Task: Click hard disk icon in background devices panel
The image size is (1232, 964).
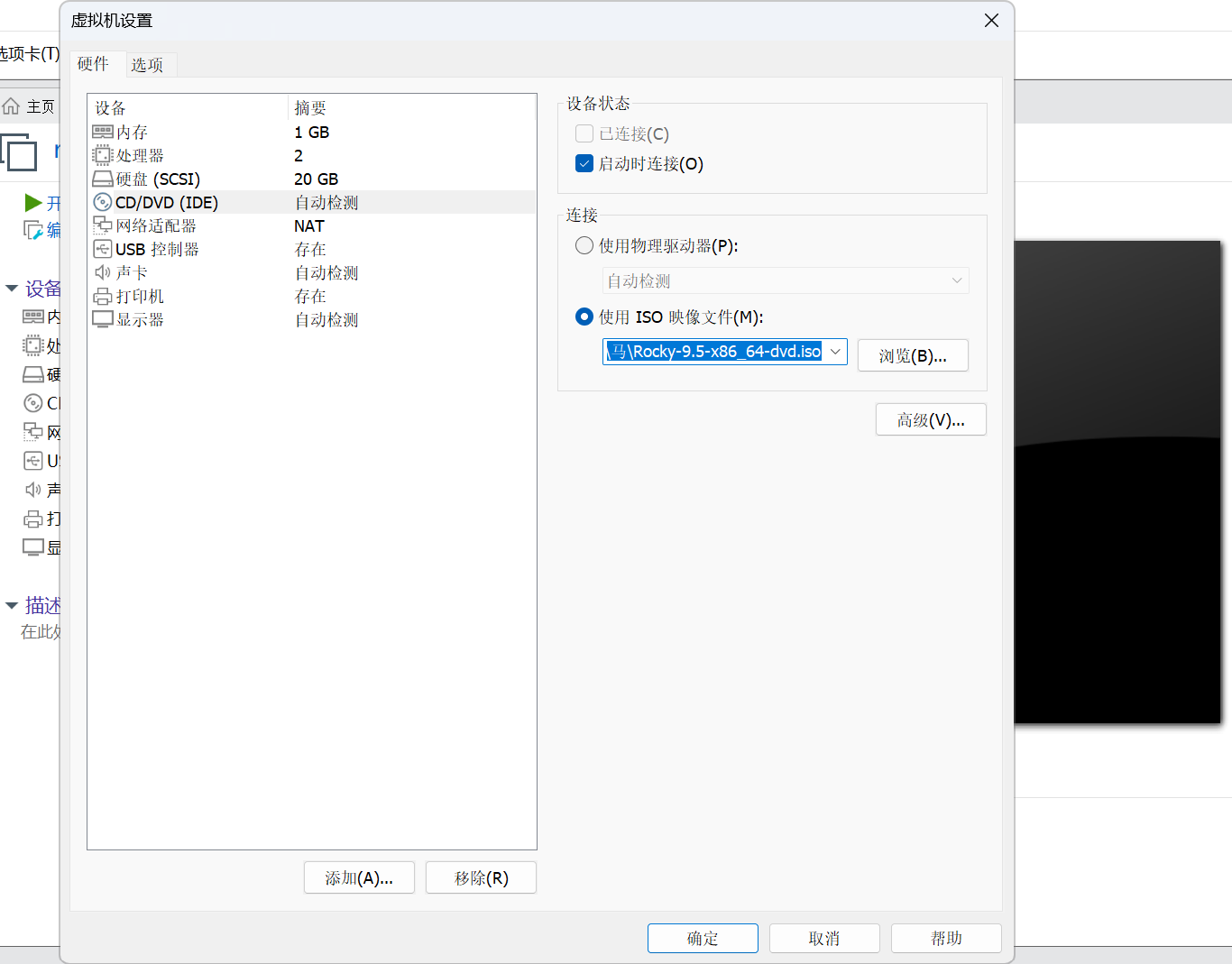Action: [33, 374]
